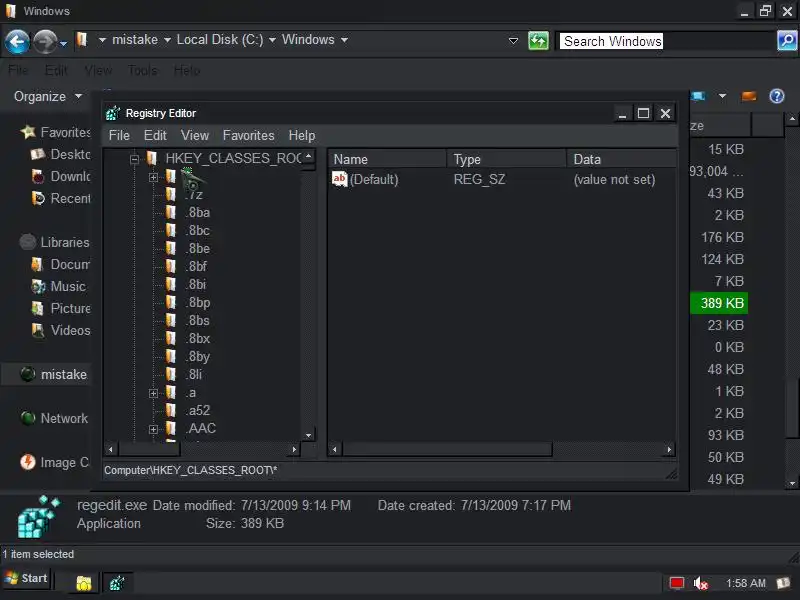Image resolution: width=800 pixels, height=600 pixels.
Task: Open Documents library in sidebar
Action: tap(60, 264)
